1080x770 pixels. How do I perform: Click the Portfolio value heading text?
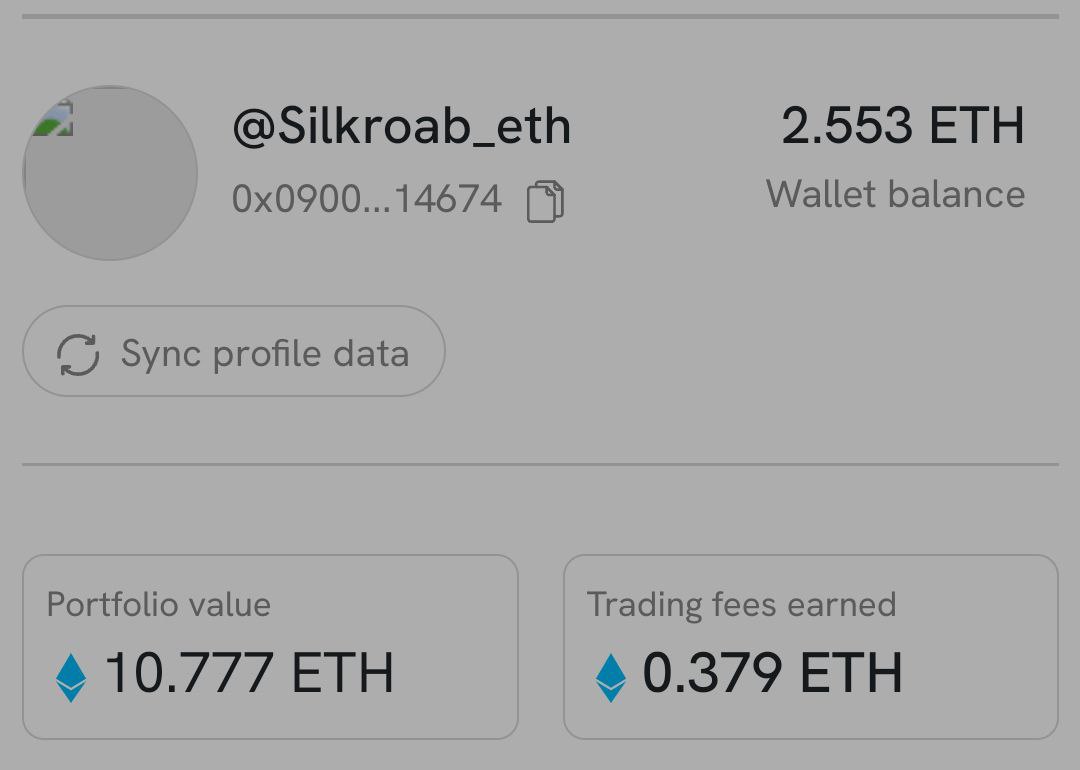click(159, 605)
